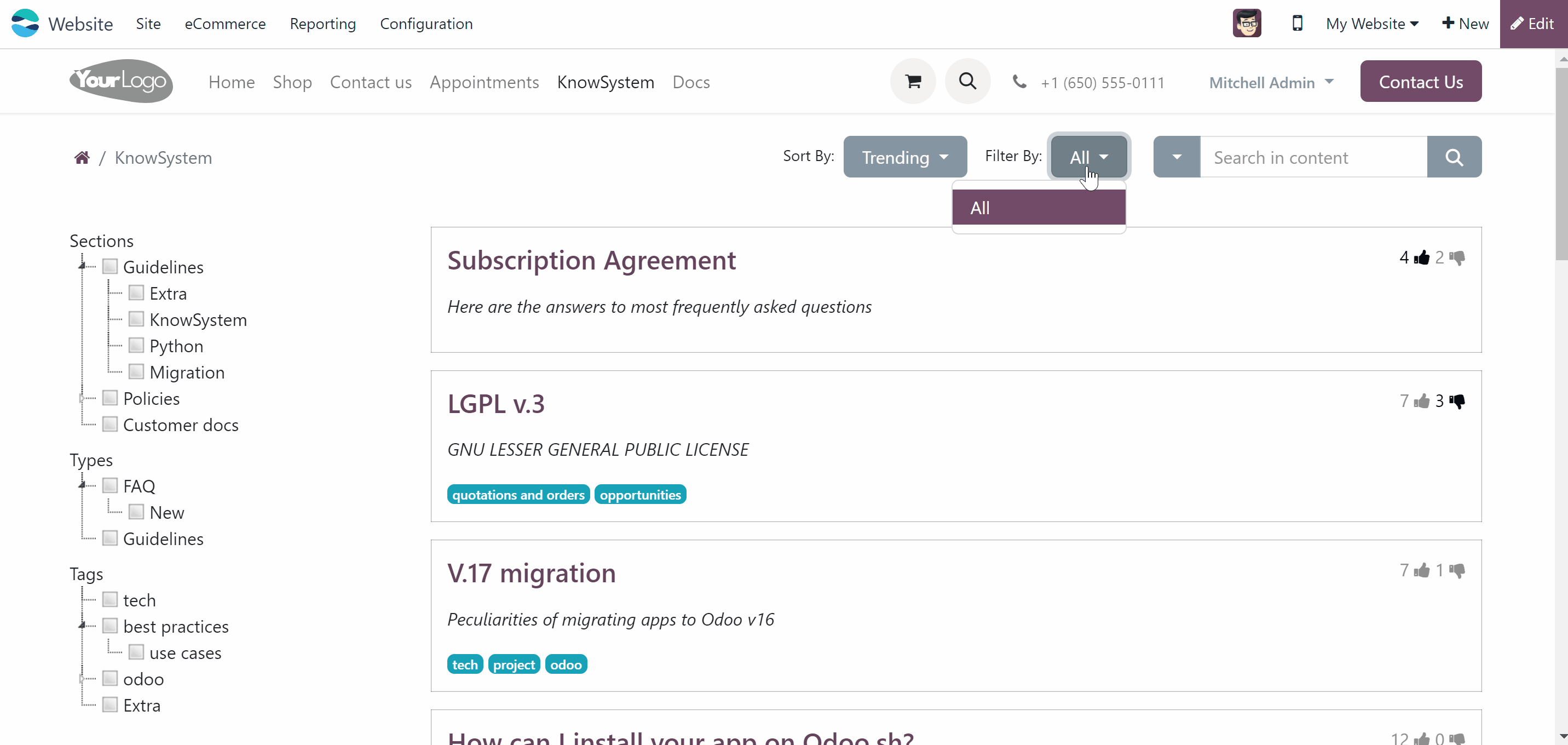
Task: Click Mitchell Admin avatar in top bar
Action: pyautogui.click(x=1247, y=23)
